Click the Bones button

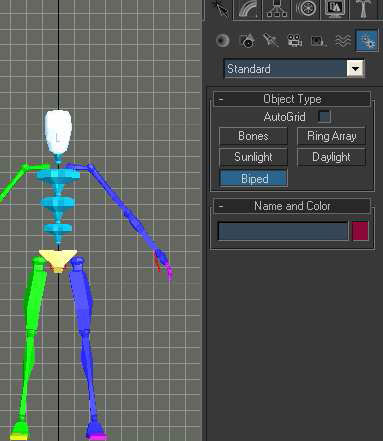click(x=253, y=136)
